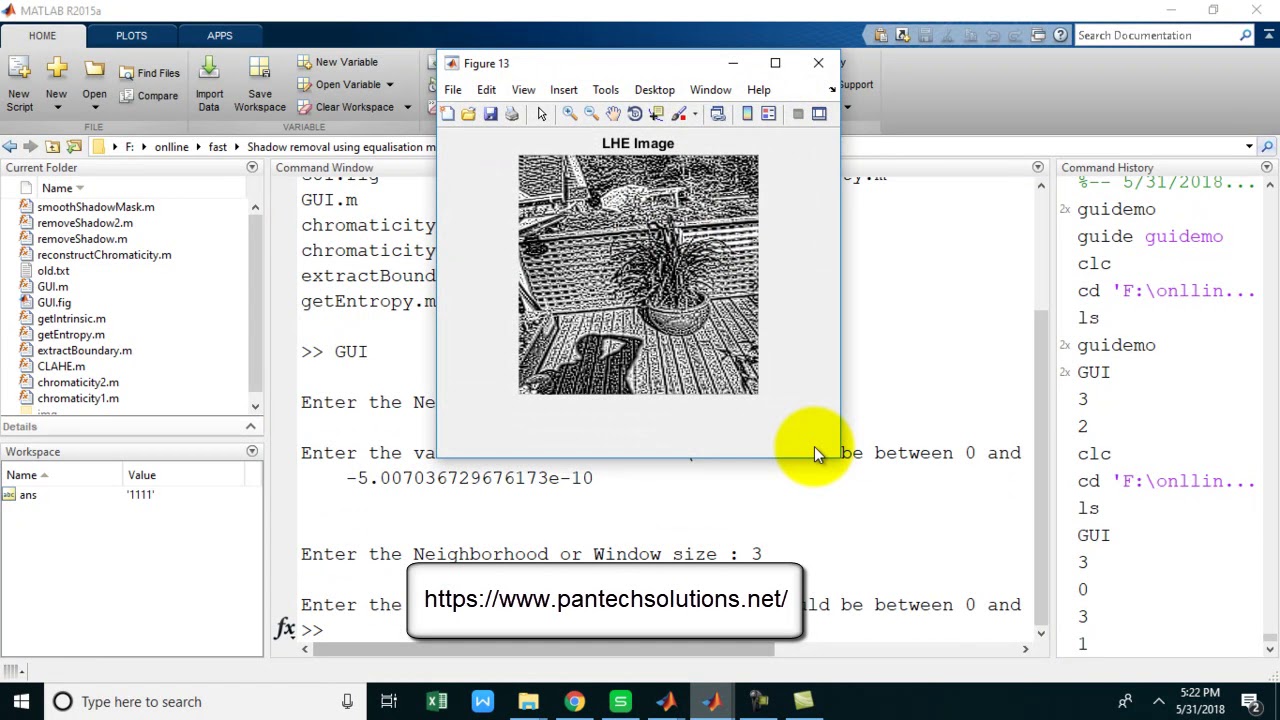Insert a legend using the toolbar icon

(x=769, y=114)
